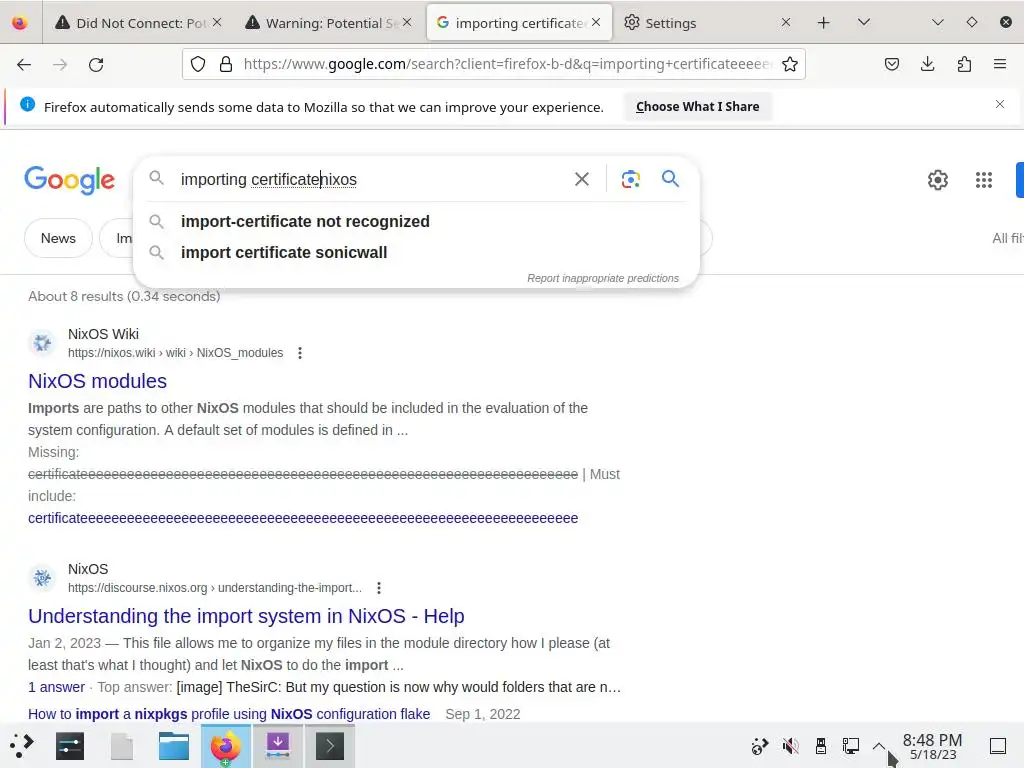This screenshot has width=1024, height=768.
Task: Go to the Google logo homepage
Action: (69, 180)
